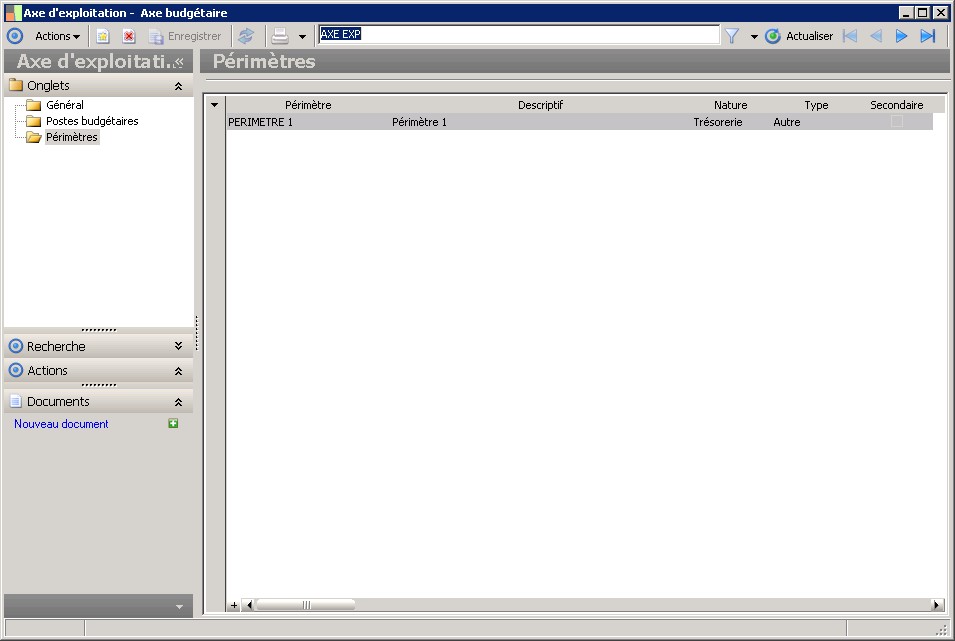Click the Nouveau document link
Image resolution: width=955 pixels, height=641 pixels.
(61, 423)
